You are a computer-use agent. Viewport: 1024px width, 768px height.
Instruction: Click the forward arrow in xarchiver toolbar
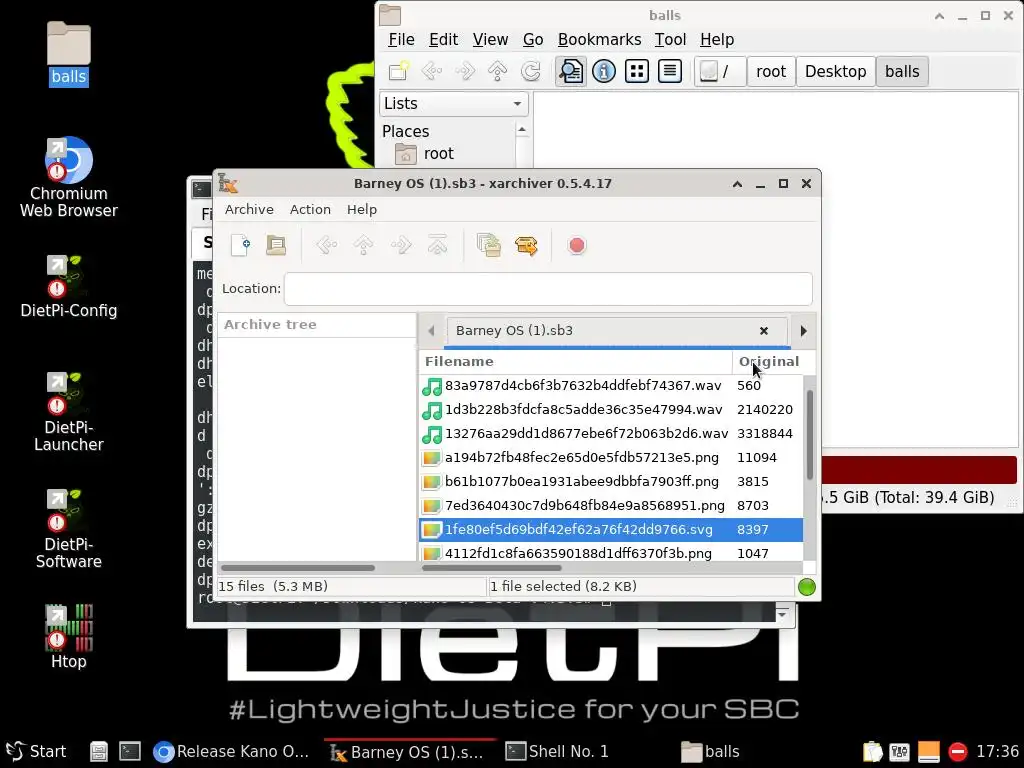[401, 246]
